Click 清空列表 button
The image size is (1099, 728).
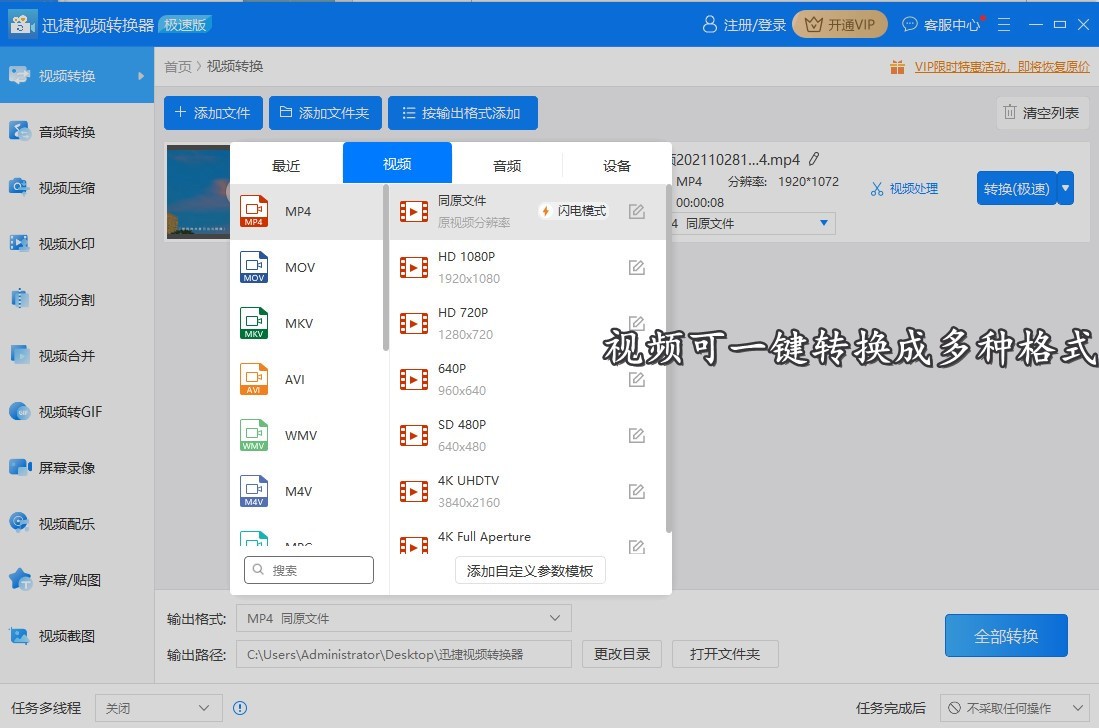[1042, 113]
